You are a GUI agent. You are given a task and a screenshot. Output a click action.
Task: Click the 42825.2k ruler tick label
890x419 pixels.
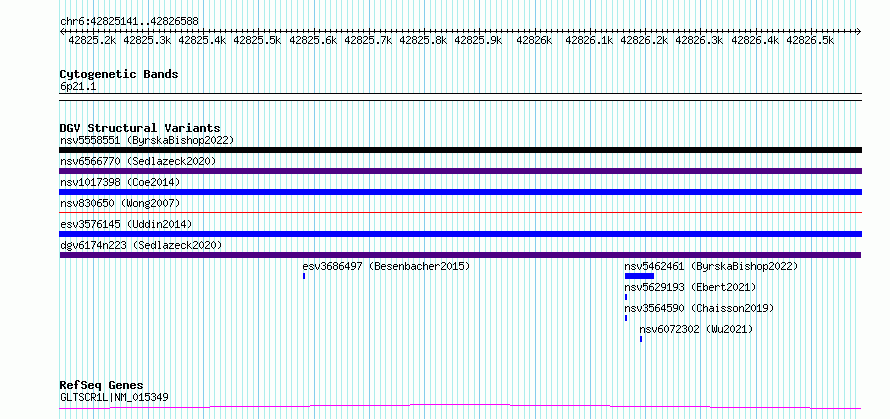tap(93, 41)
